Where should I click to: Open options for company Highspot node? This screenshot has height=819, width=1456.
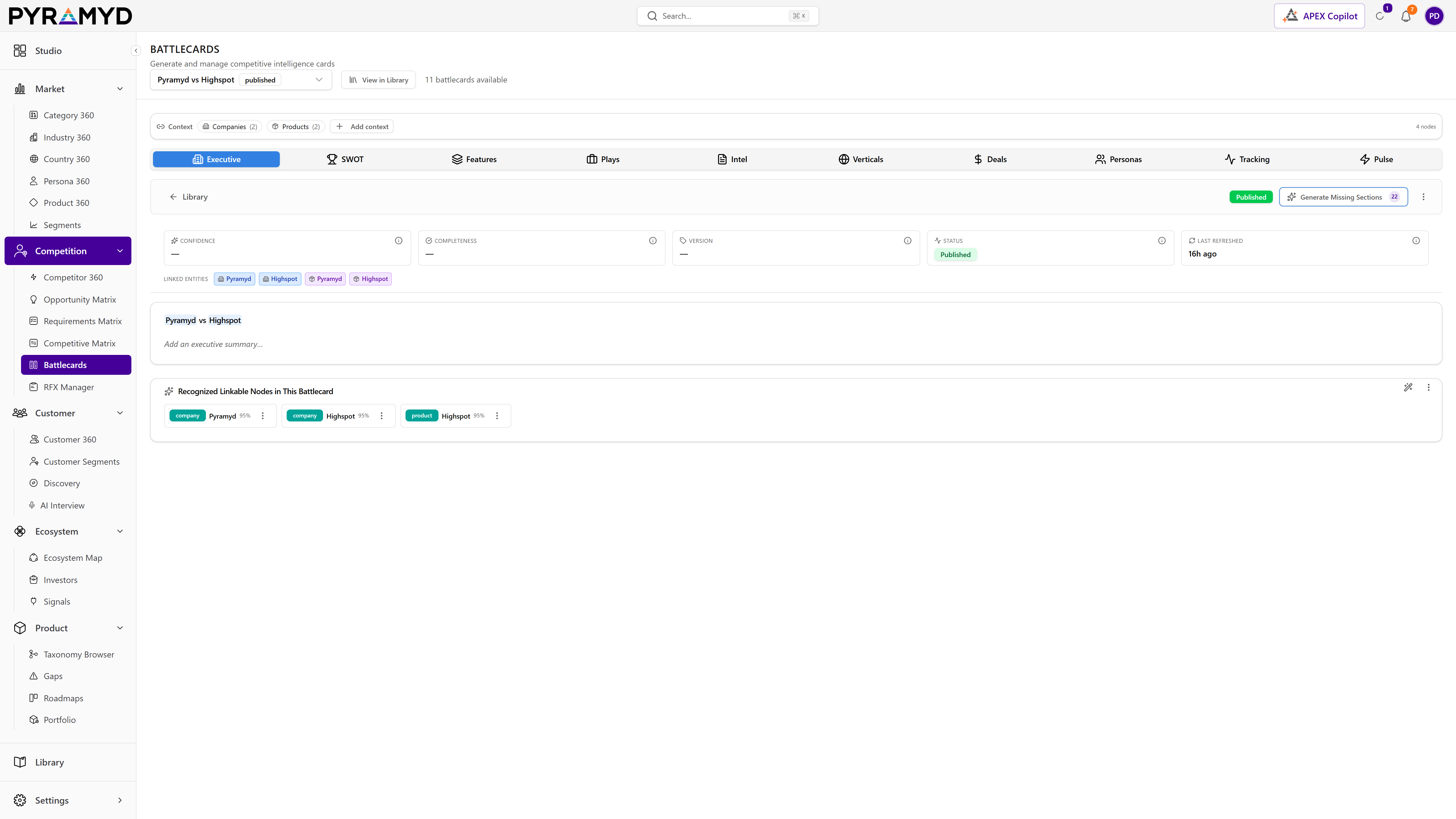coord(382,416)
